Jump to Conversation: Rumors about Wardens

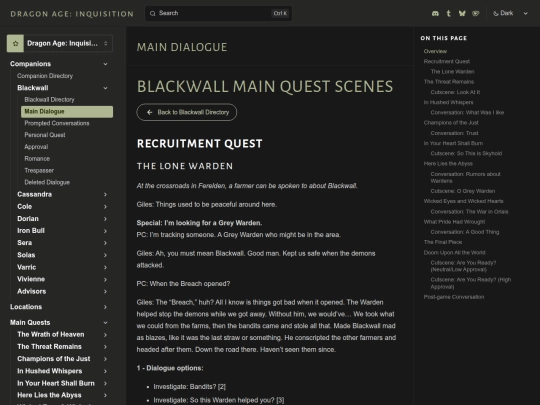tap(465, 177)
